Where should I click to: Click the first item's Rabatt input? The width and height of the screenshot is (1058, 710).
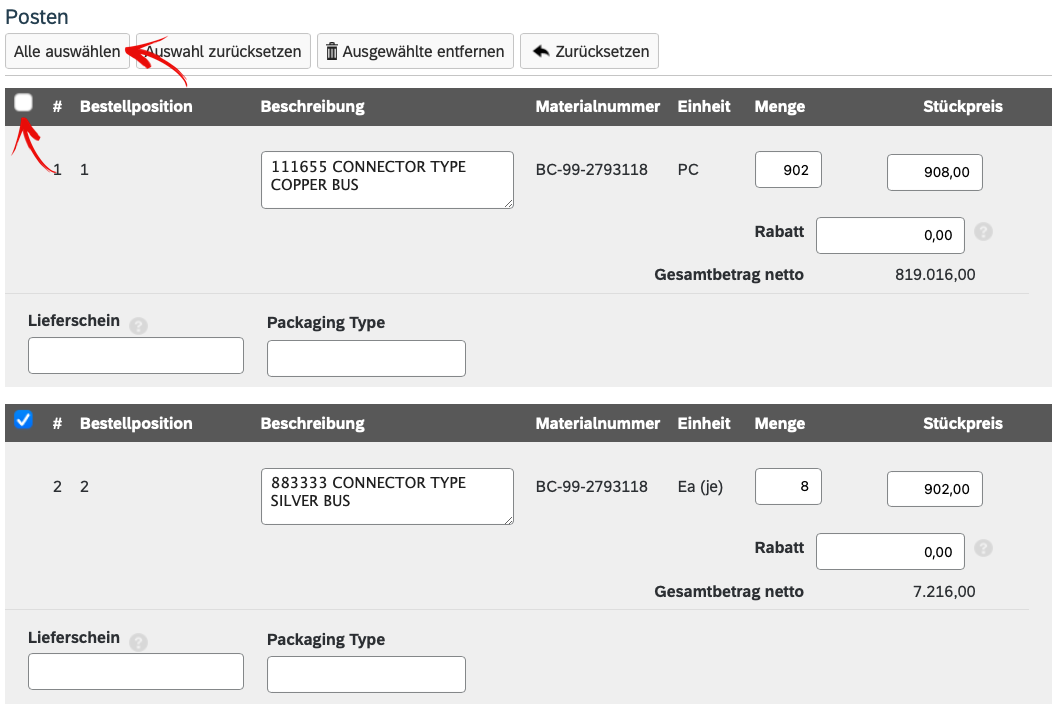point(890,236)
